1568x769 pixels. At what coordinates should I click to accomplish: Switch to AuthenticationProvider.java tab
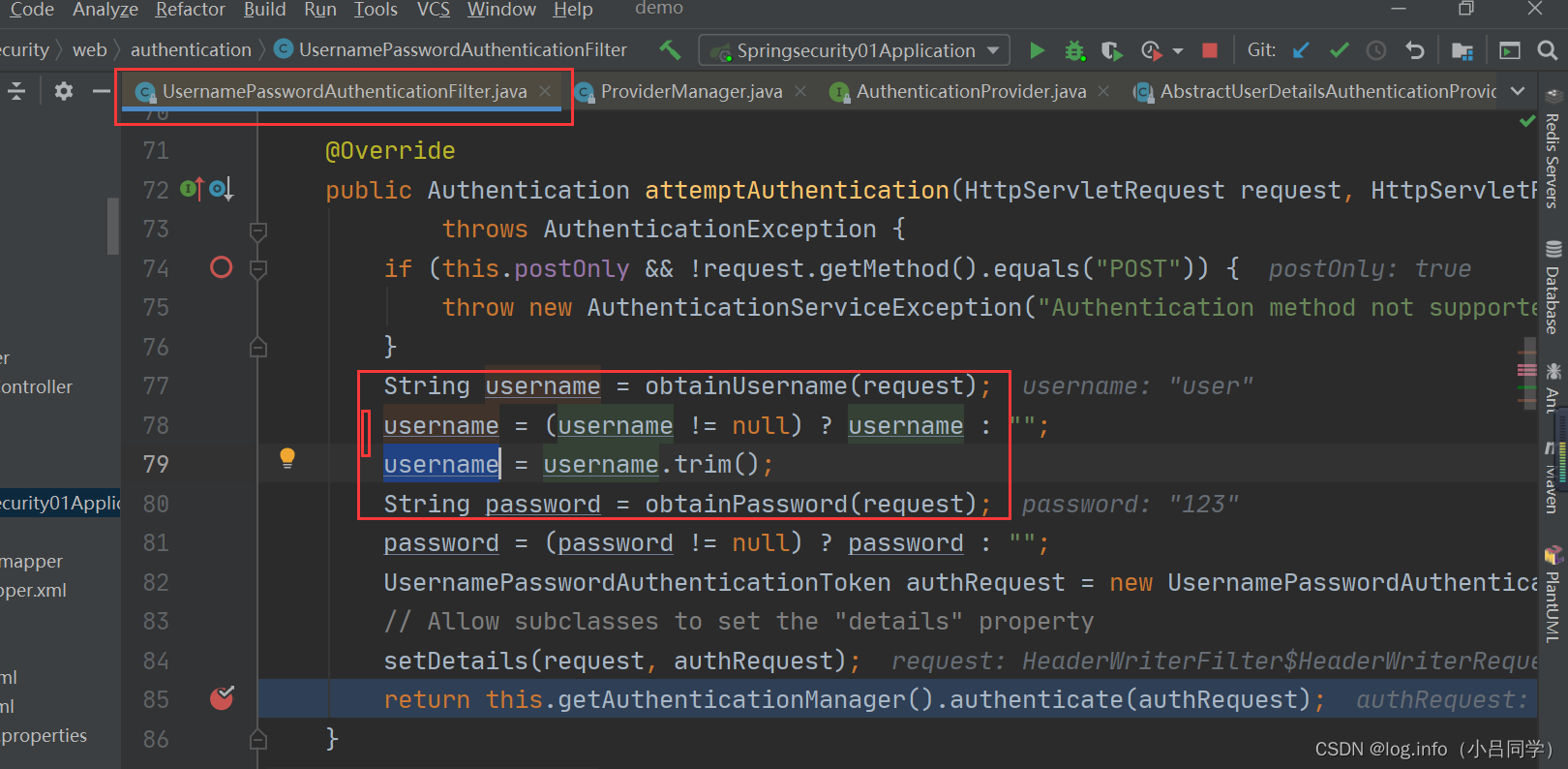(x=971, y=91)
